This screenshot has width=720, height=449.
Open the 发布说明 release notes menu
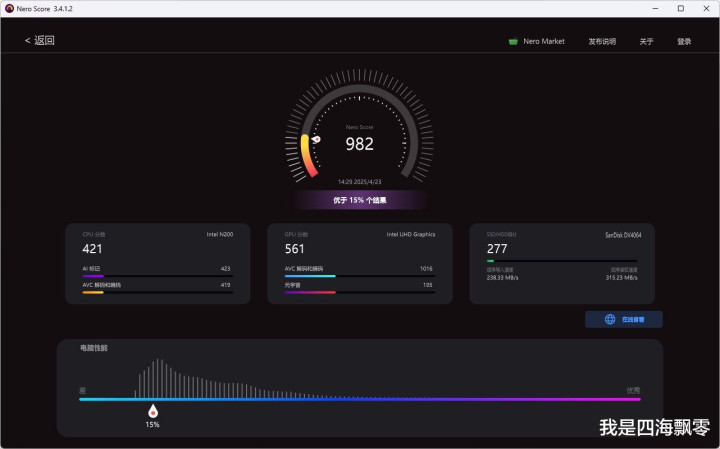click(x=602, y=41)
